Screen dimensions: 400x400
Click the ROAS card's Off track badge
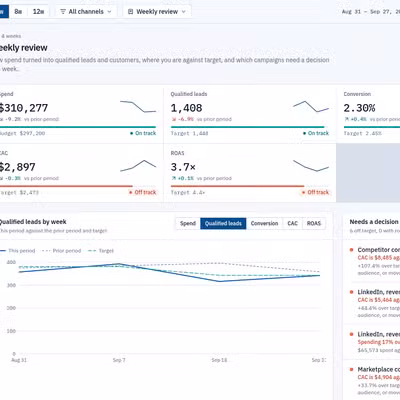pyautogui.click(x=315, y=192)
